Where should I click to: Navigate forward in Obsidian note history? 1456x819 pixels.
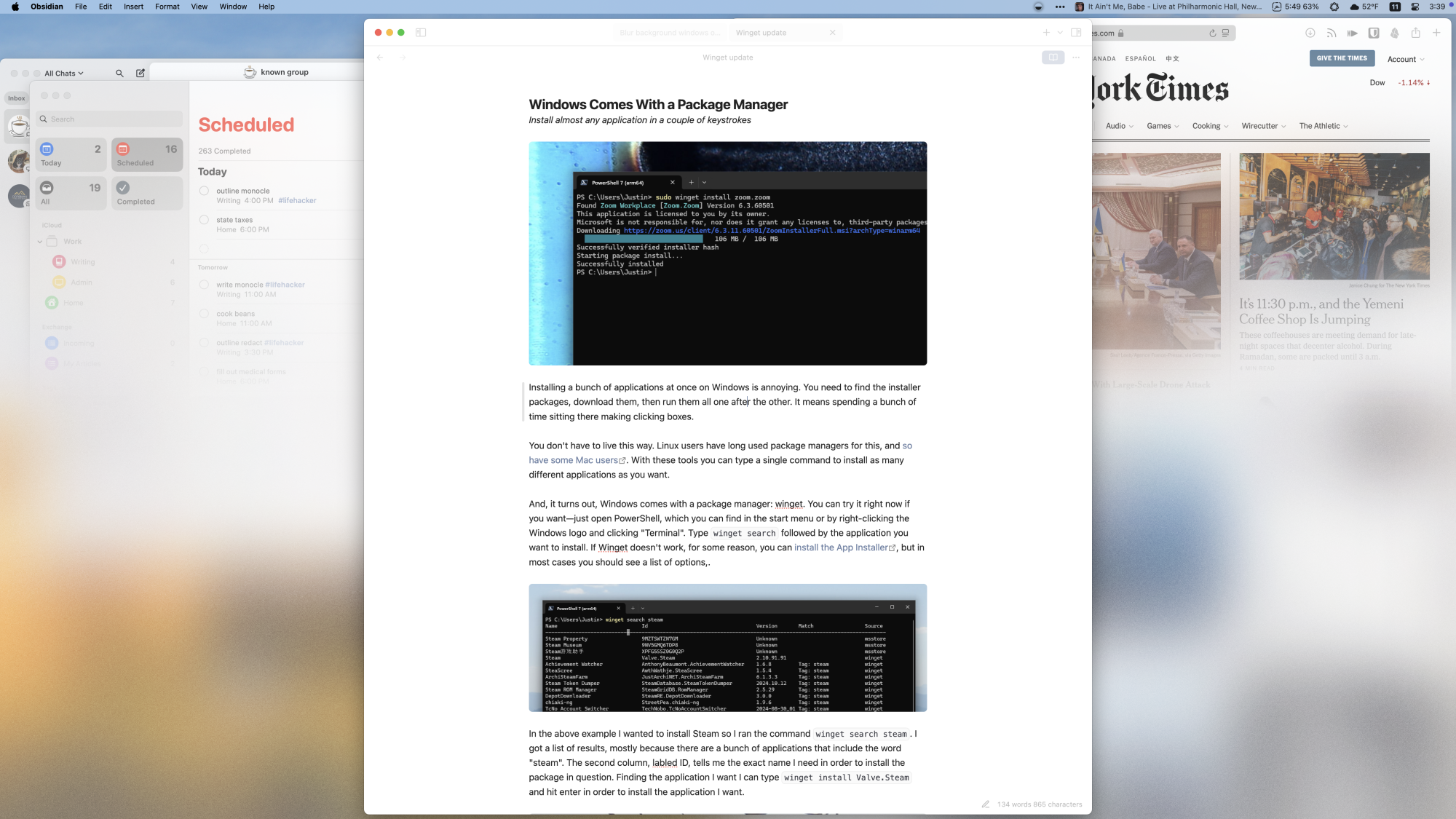pyautogui.click(x=403, y=58)
